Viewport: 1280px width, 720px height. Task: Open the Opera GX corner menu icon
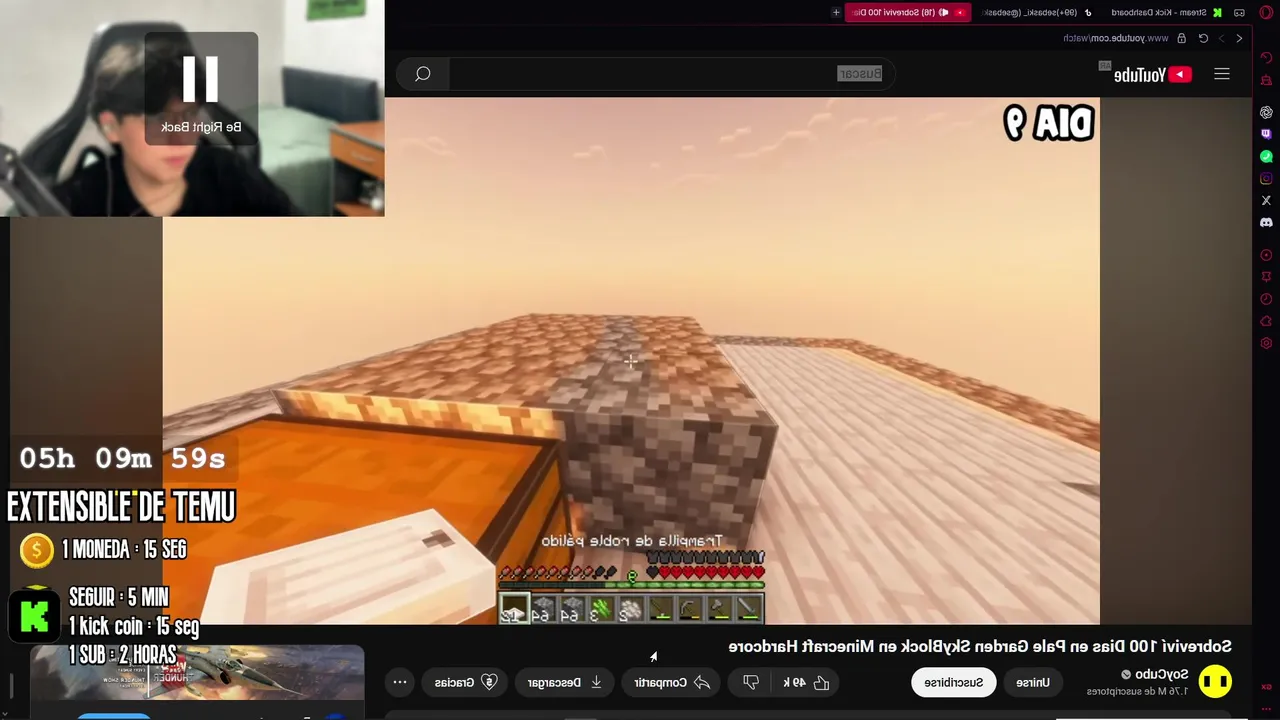coord(1266,12)
